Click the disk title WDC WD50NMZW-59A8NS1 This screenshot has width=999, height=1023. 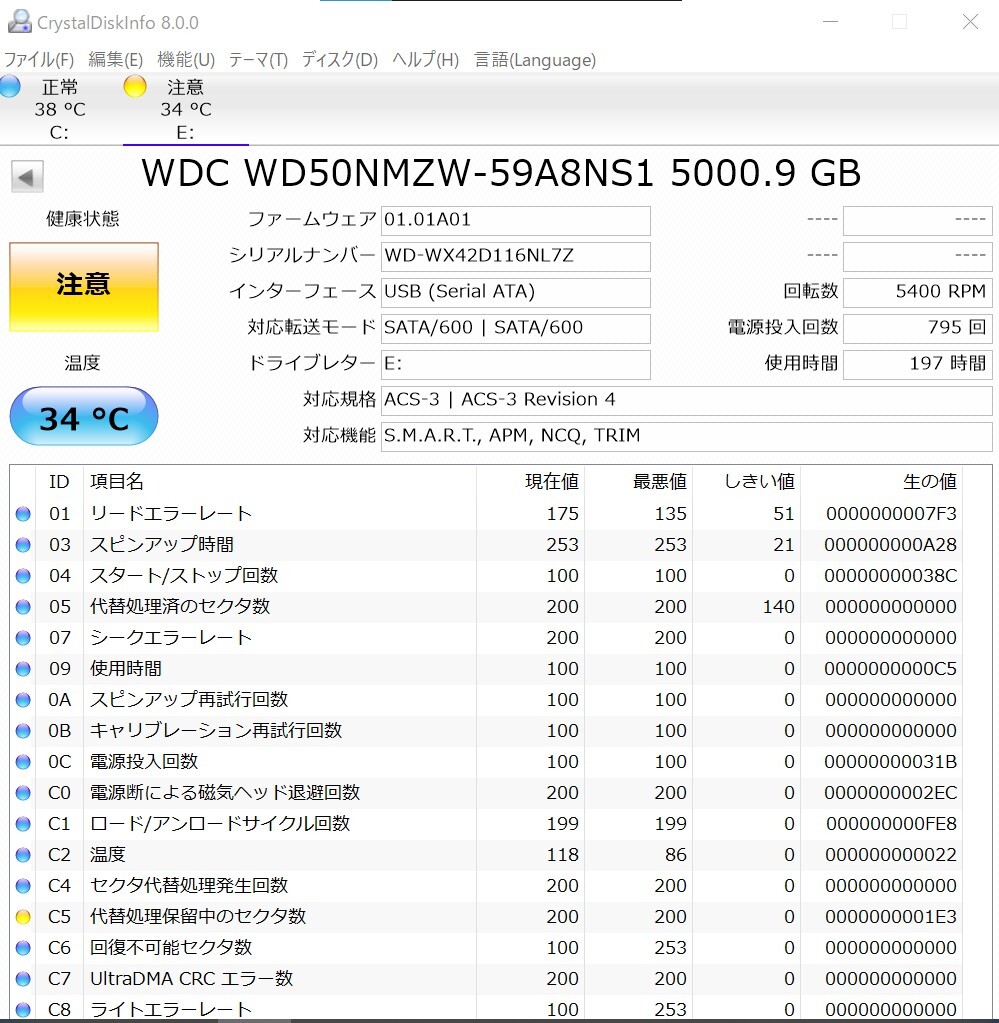[x=397, y=174]
